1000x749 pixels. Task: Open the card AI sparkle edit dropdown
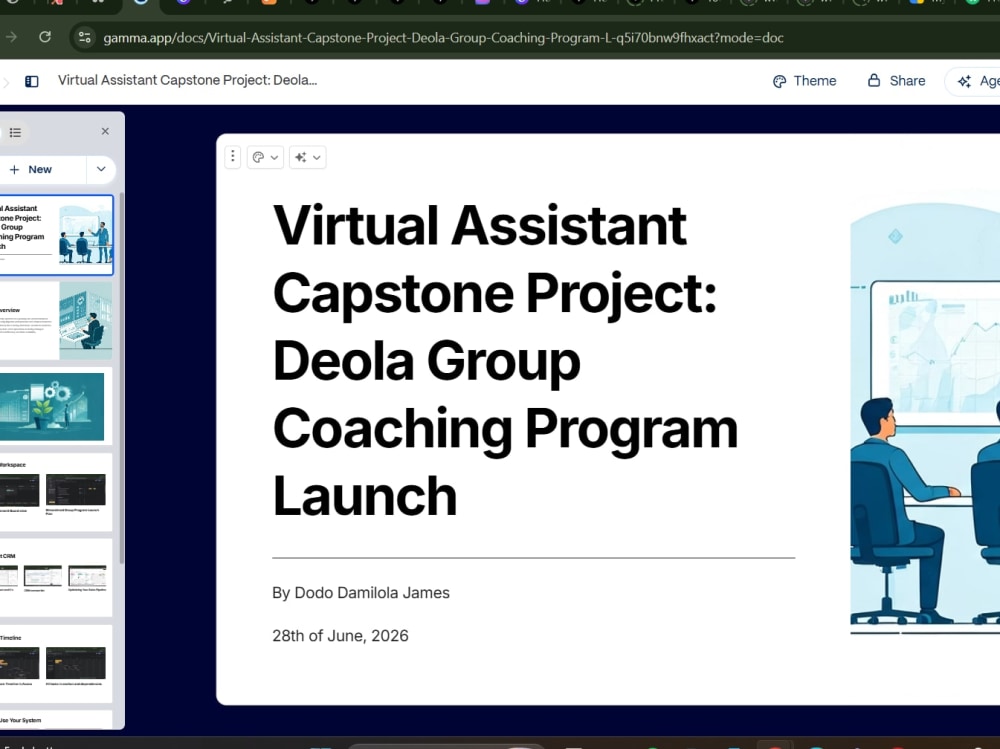[308, 157]
